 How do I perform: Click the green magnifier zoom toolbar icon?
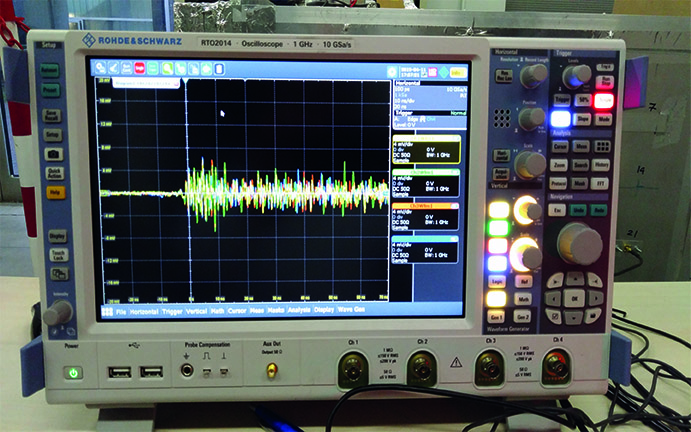click(x=169, y=69)
